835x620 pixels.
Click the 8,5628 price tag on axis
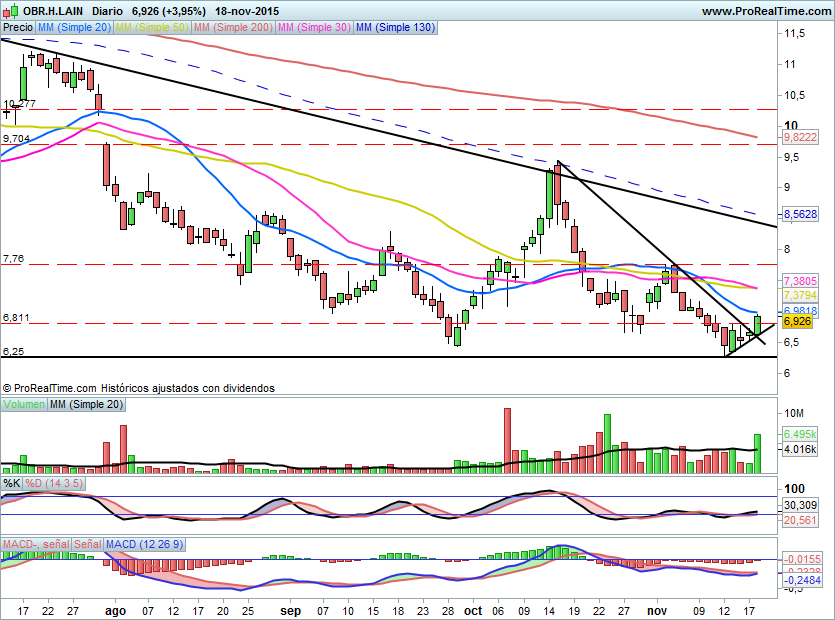coord(800,214)
